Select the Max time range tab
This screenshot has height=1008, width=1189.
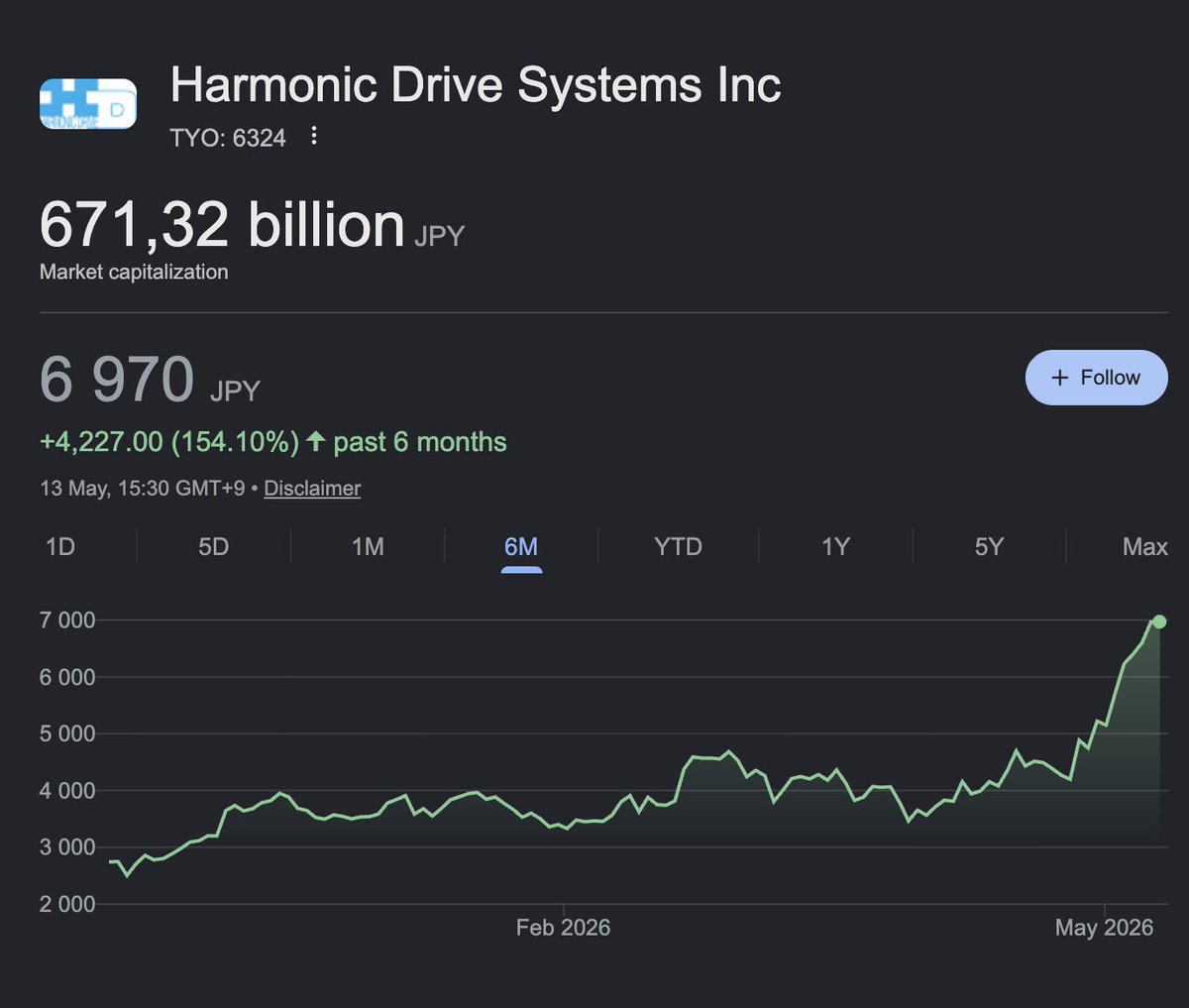tap(1145, 547)
